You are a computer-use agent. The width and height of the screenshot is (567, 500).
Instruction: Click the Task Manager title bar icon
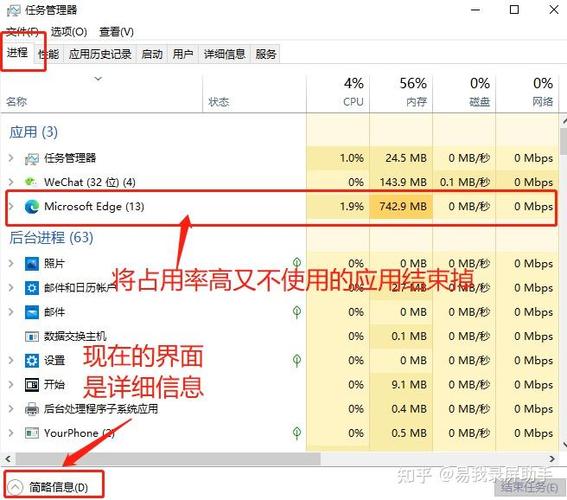pos(13,10)
